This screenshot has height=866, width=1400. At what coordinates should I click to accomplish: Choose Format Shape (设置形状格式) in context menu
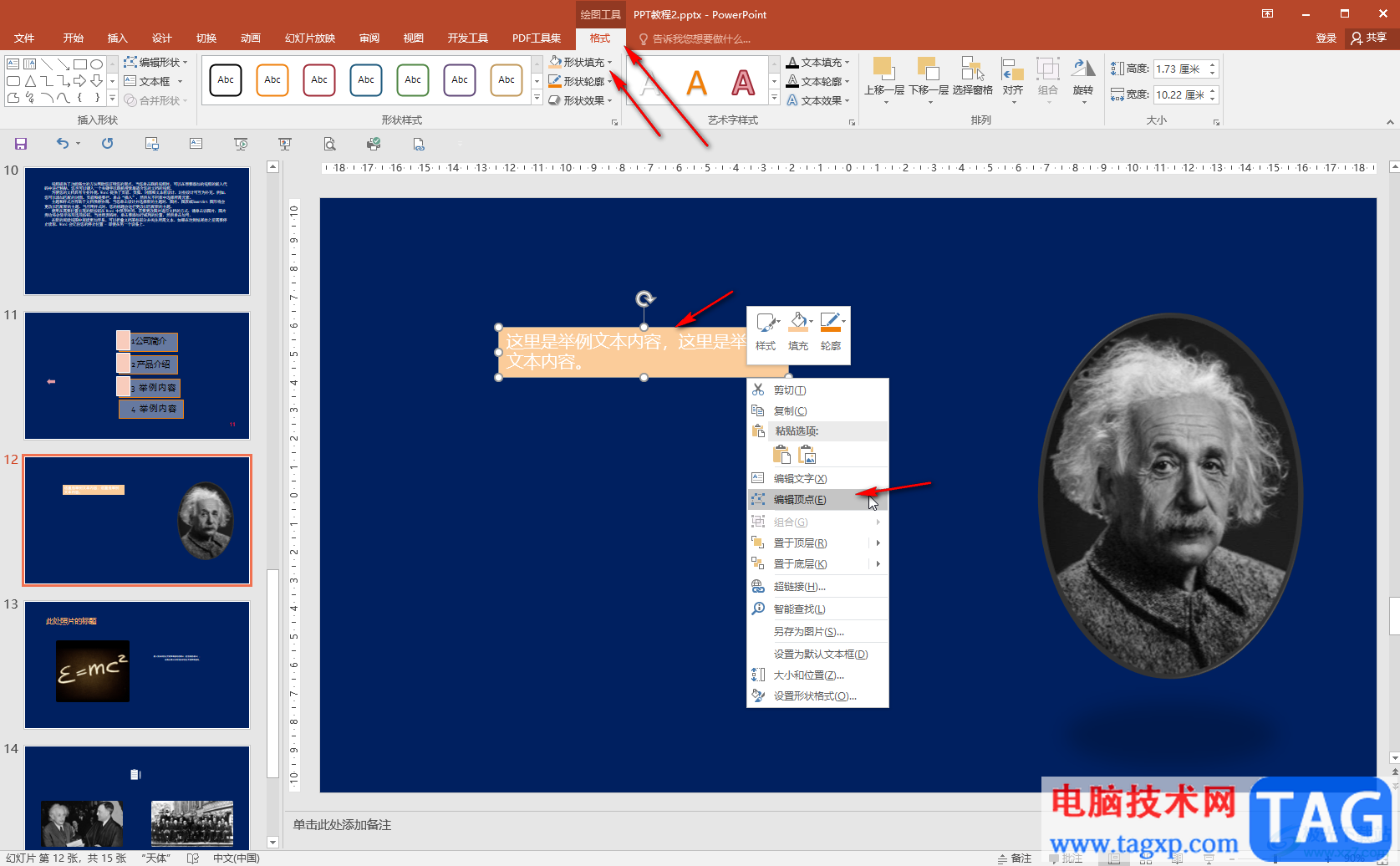click(817, 696)
